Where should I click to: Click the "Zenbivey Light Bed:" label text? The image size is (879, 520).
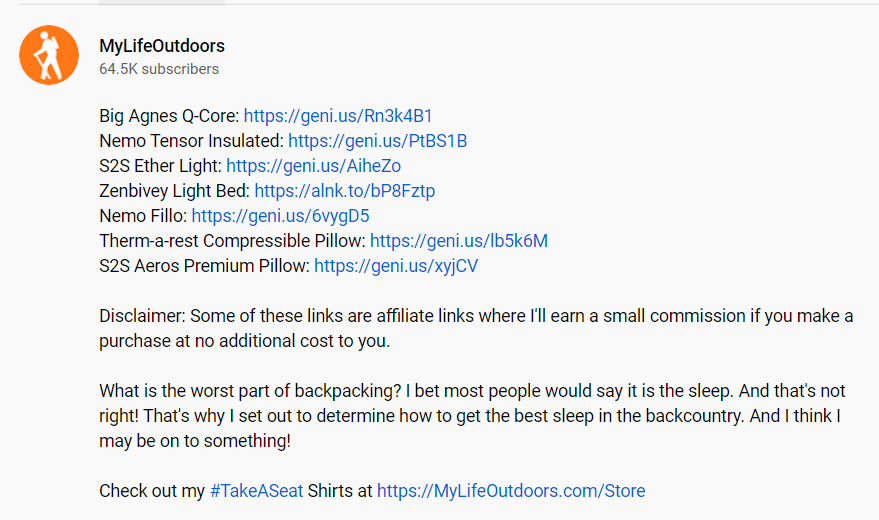click(x=174, y=191)
